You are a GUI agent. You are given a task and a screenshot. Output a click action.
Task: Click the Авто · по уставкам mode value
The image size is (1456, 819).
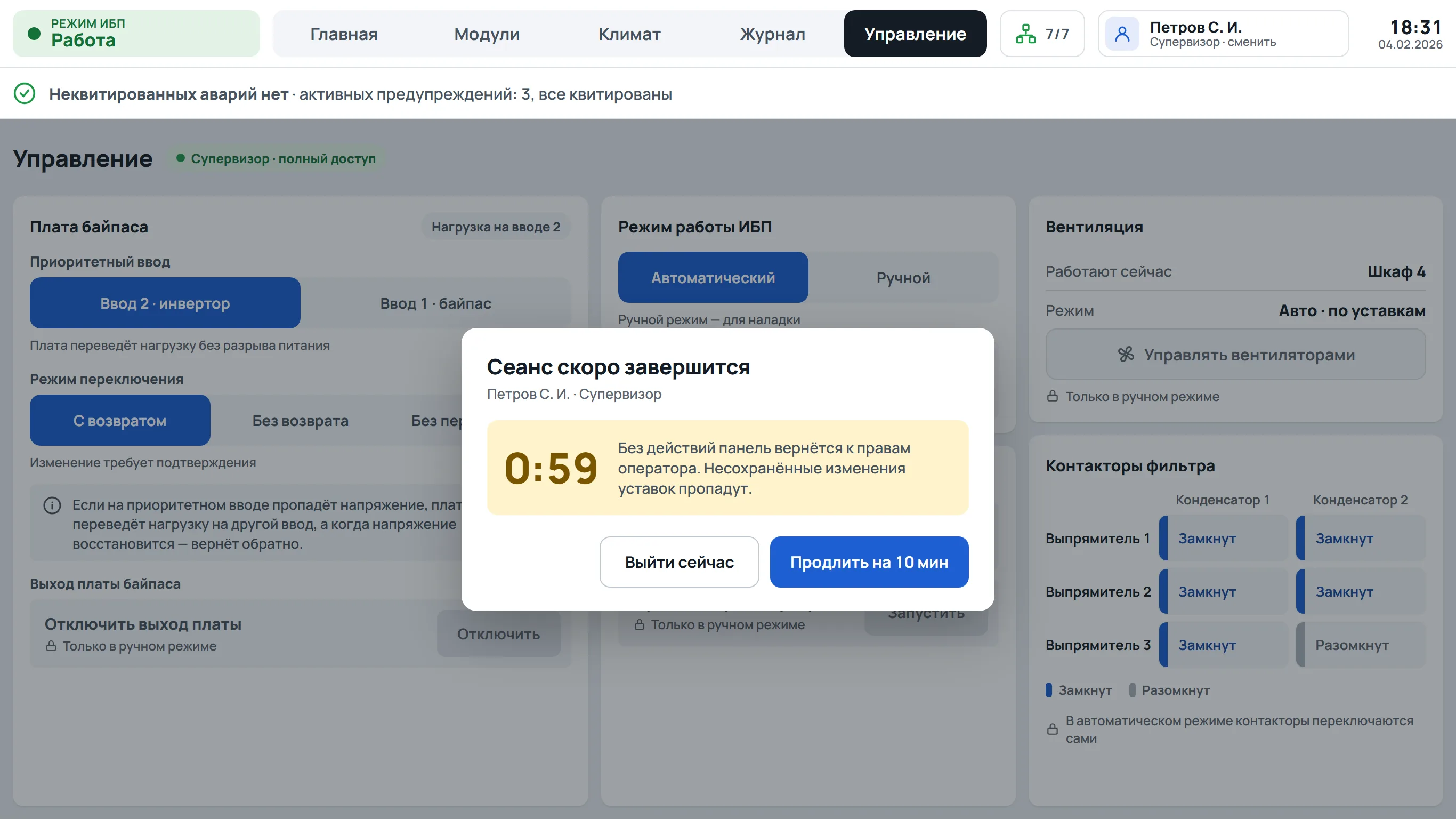(1352, 310)
